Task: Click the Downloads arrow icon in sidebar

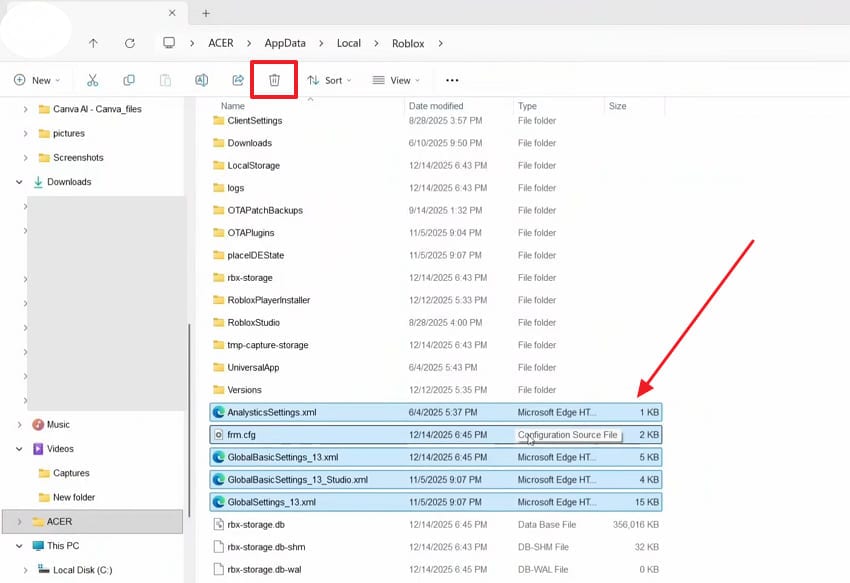Action: [38, 182]
